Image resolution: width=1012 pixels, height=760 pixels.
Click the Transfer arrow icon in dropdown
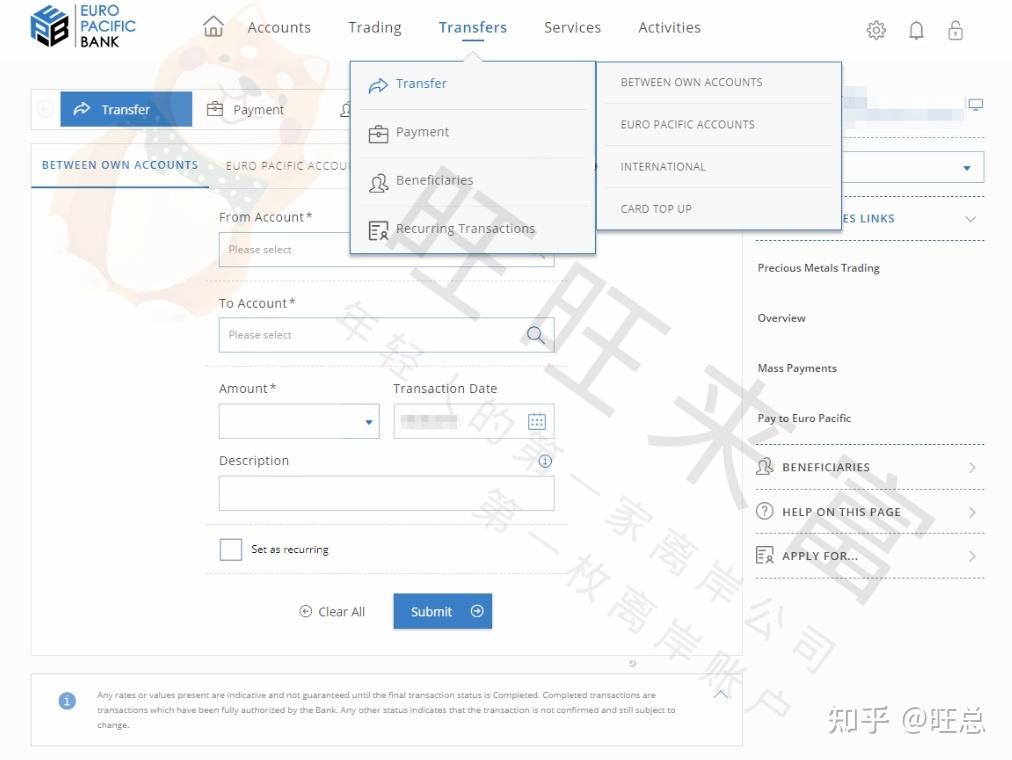(x=378, y=85)
